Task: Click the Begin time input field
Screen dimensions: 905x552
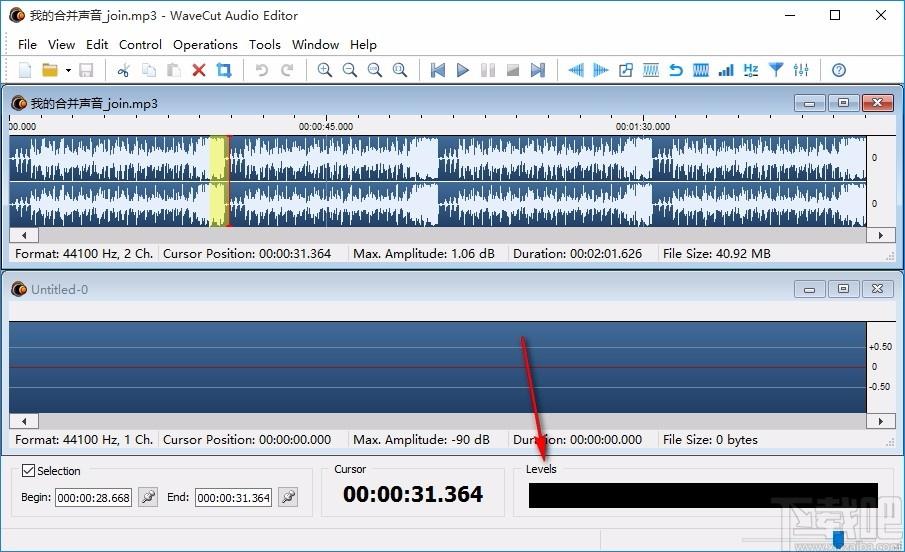Action: (x=94, y=497)
